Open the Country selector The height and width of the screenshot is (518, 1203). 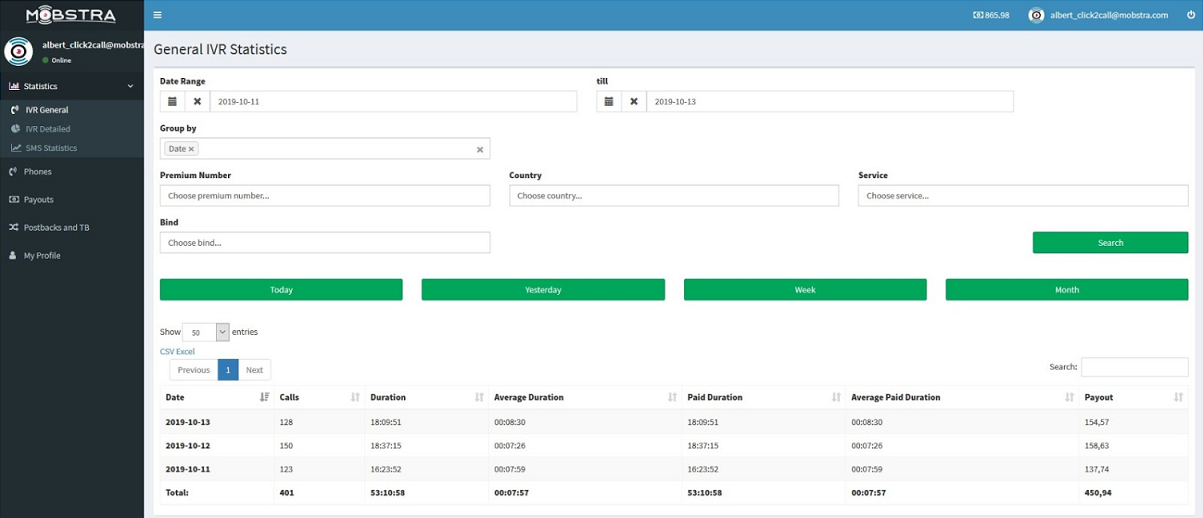click(x=674, y=196)
